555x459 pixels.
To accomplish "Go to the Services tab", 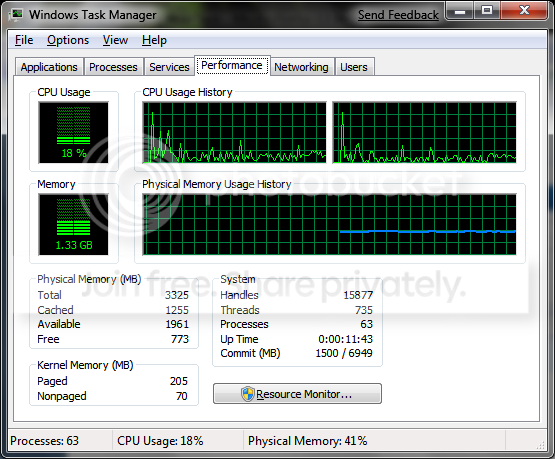I will click(x=169, y=67).
